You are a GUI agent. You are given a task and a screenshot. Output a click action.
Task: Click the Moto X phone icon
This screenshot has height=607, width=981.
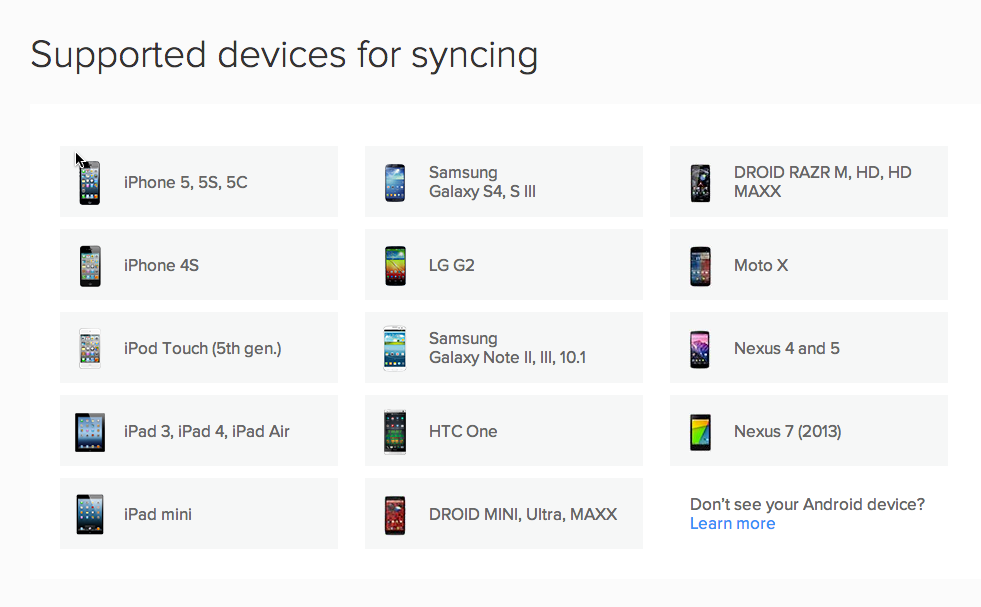click(x=700, y=266)
